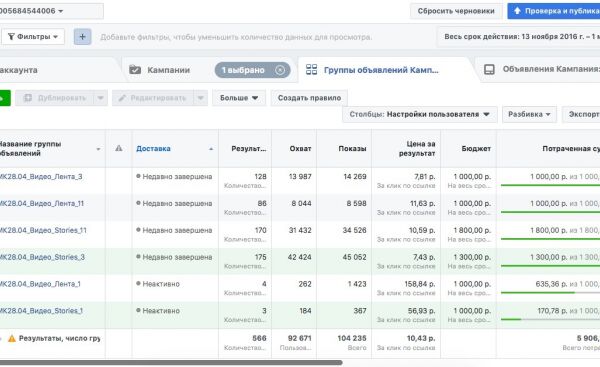The image size is (600, 367).
Task: Click cost value 158,84 р.
Action: [420, 284]
